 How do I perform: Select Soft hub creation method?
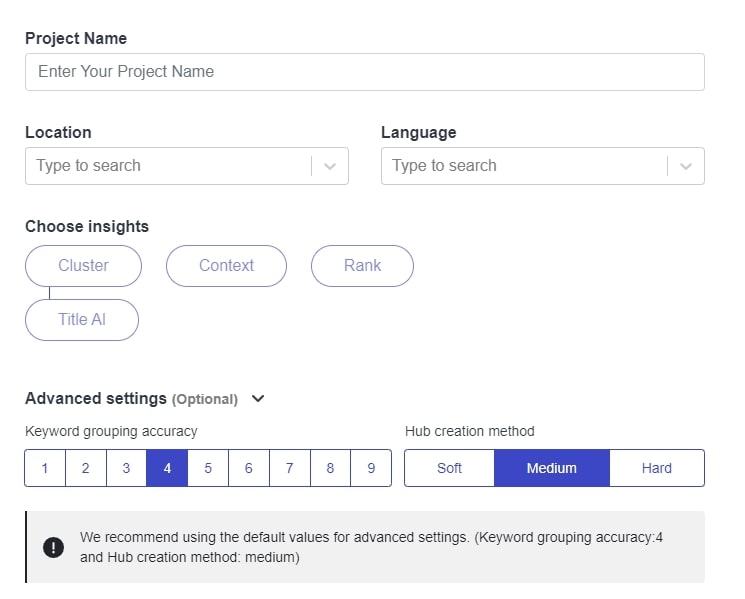click(449, 468)
